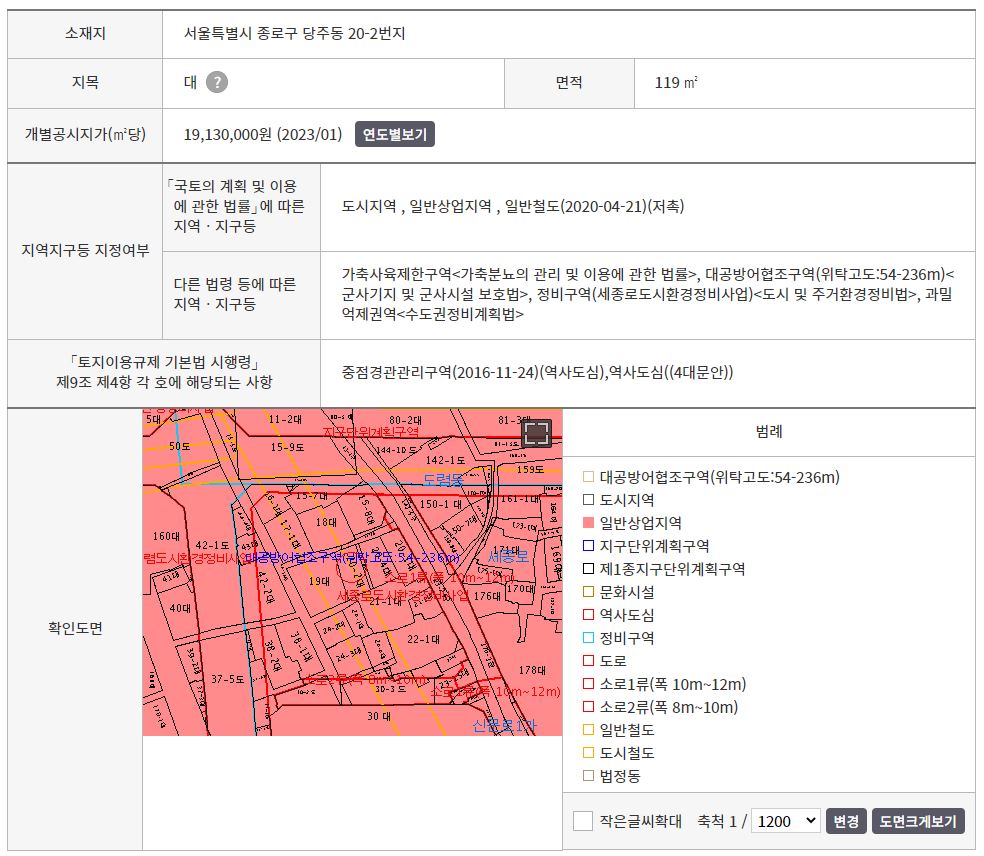Click the 도로 legend swatch

[x=588, y=661]
